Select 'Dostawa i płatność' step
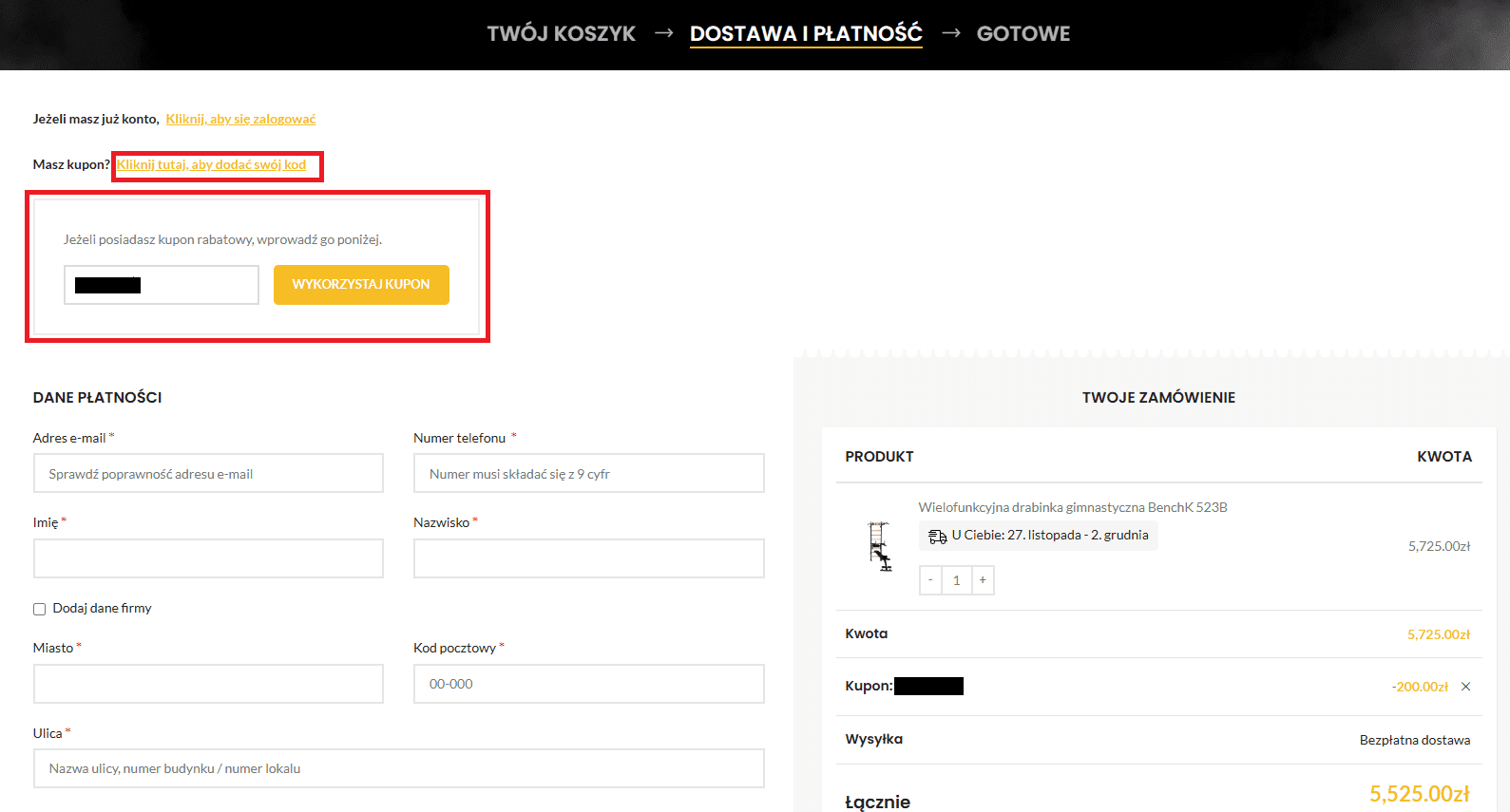Screen dimensions: 1510x812 pos(806,34)
